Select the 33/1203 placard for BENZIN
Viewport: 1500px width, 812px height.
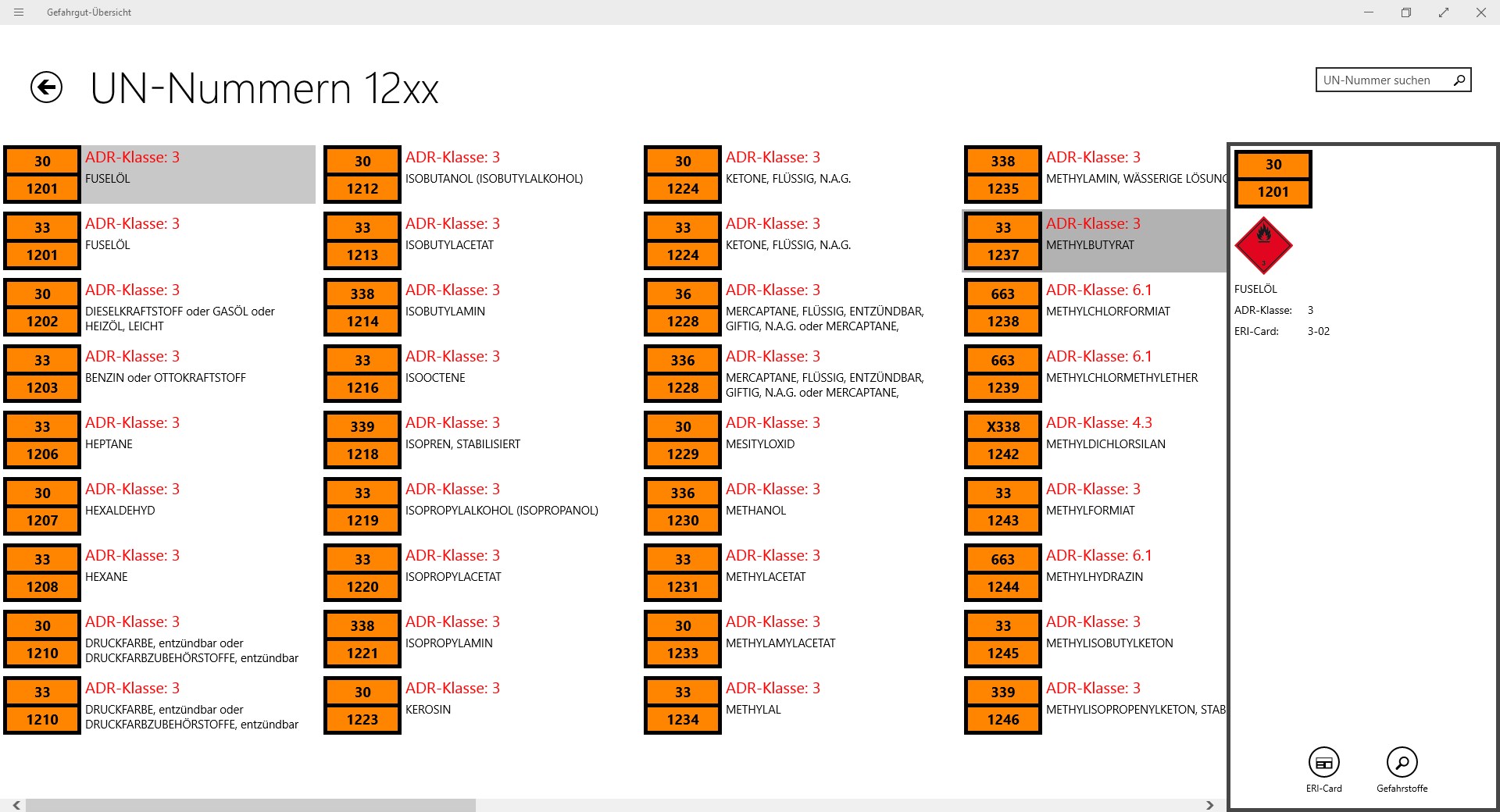pos(42,374)
